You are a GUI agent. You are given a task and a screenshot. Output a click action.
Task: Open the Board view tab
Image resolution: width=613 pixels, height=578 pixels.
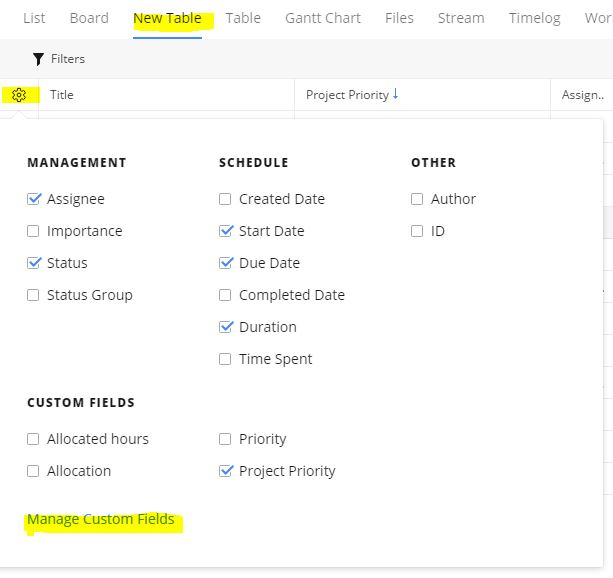[x=89, y=18]
